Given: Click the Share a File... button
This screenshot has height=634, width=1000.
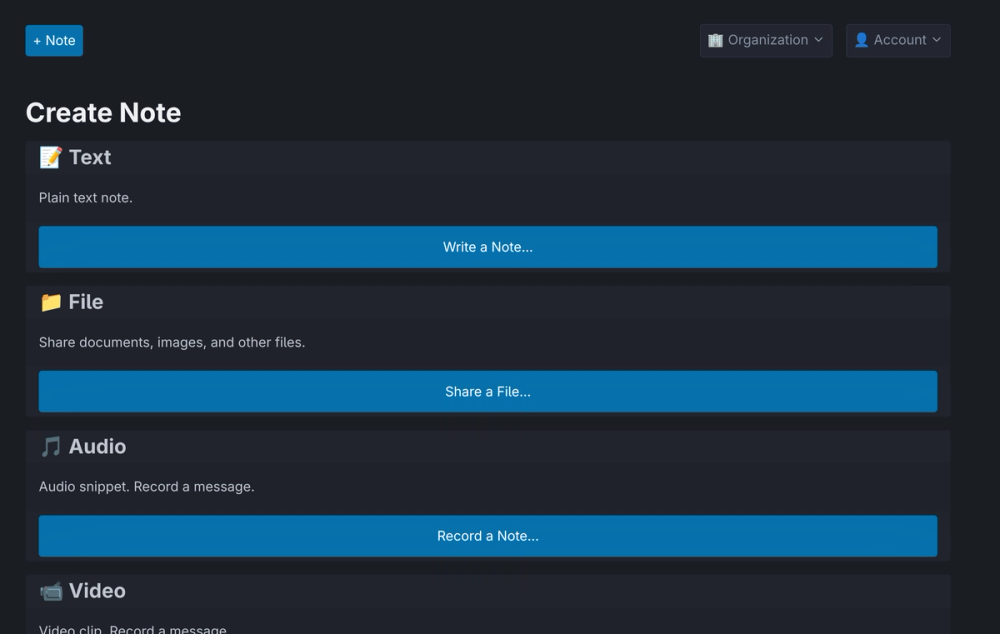Looking at the screenshot, I should tap(488, 392).
